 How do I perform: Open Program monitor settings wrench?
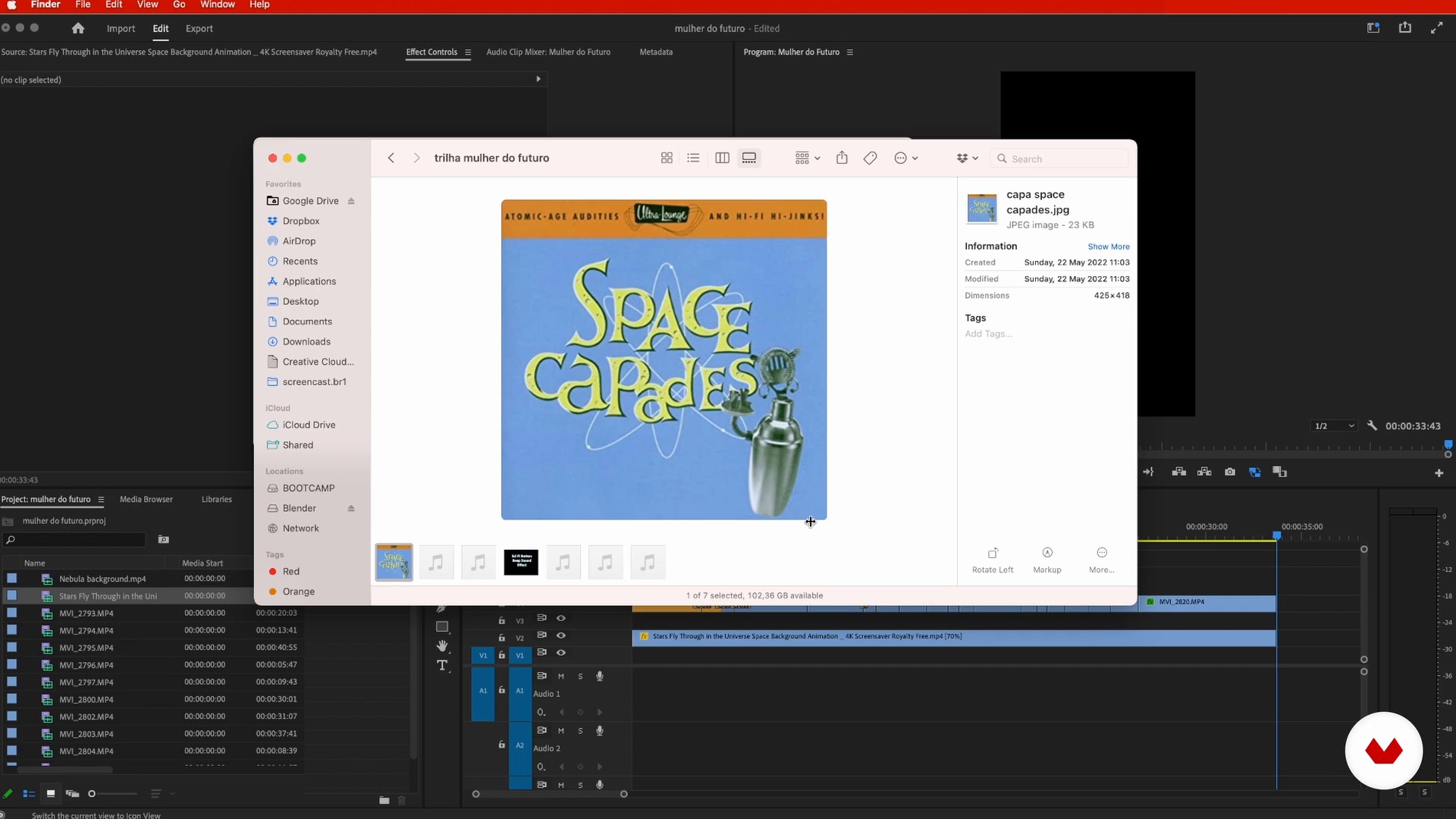click(x=1372, y=425)
